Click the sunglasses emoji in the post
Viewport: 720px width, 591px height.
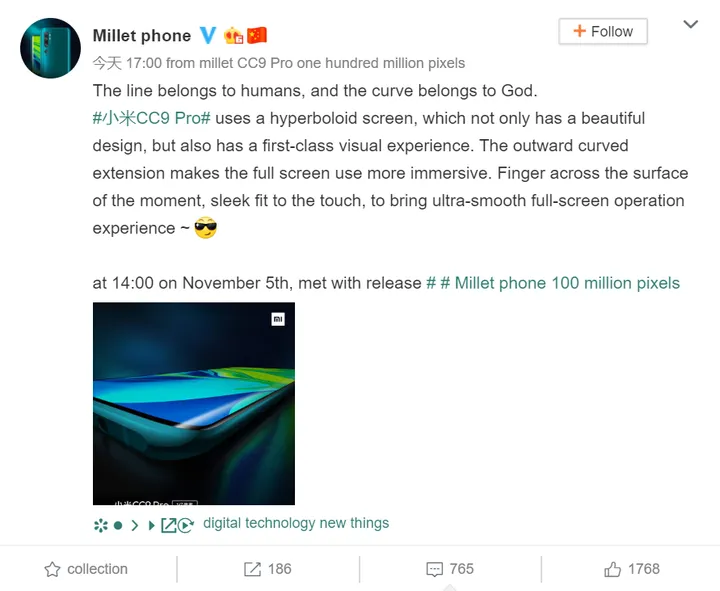pos(205,228)
